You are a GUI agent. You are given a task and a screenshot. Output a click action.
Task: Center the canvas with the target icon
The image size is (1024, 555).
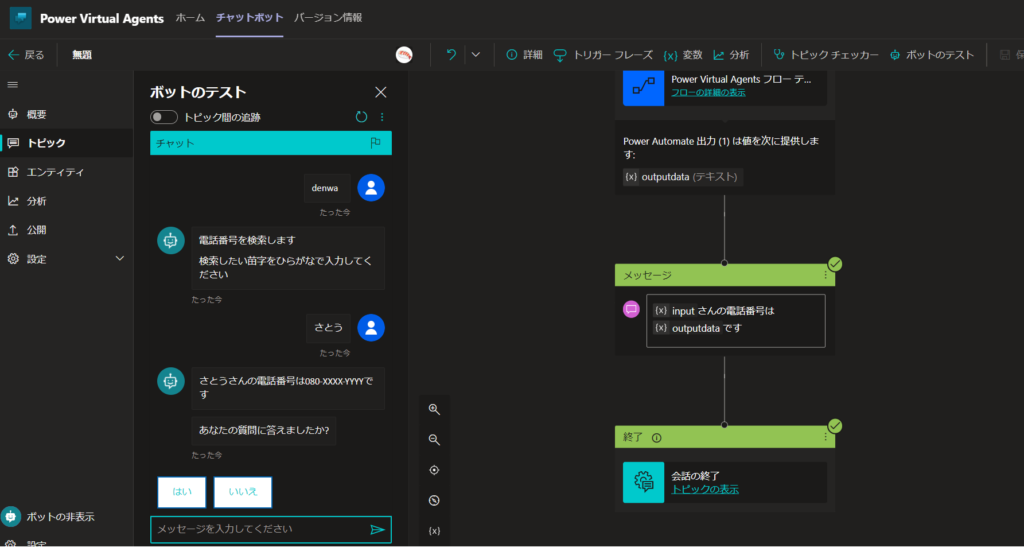tap(434, 470)
